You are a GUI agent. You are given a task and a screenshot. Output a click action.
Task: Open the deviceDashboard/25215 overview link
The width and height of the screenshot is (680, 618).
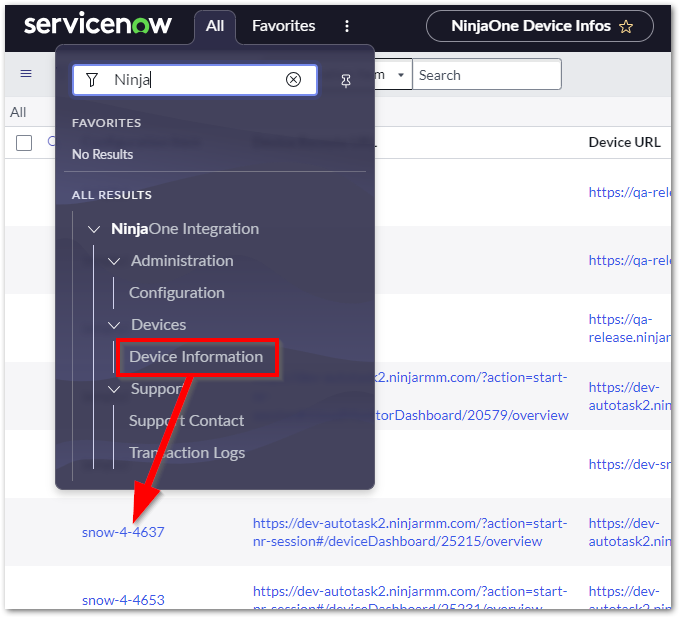(410, 532)
